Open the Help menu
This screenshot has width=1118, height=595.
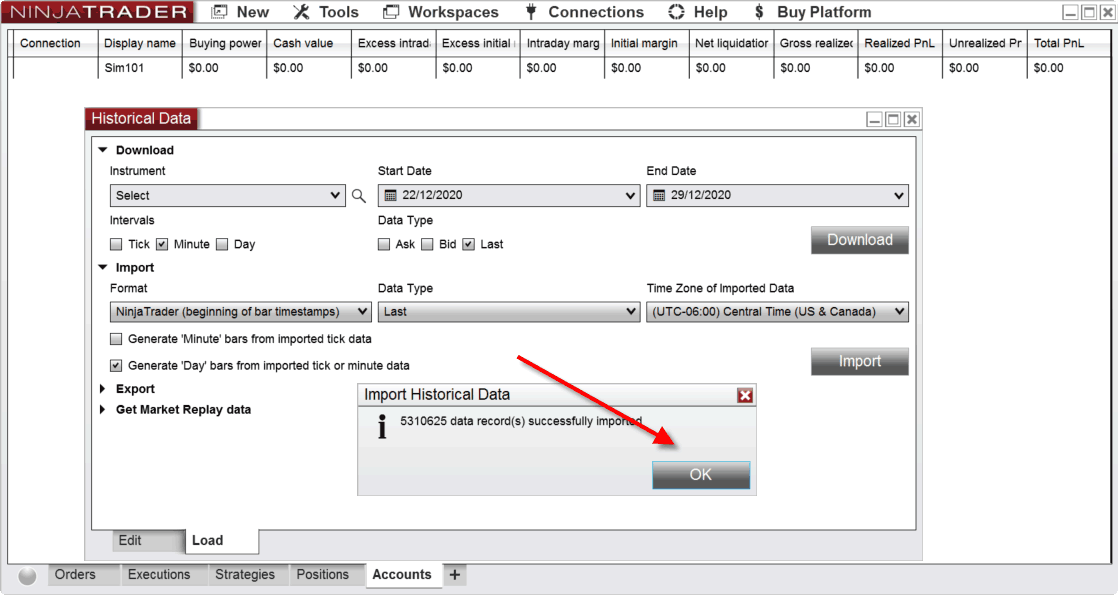click(698, 12)
